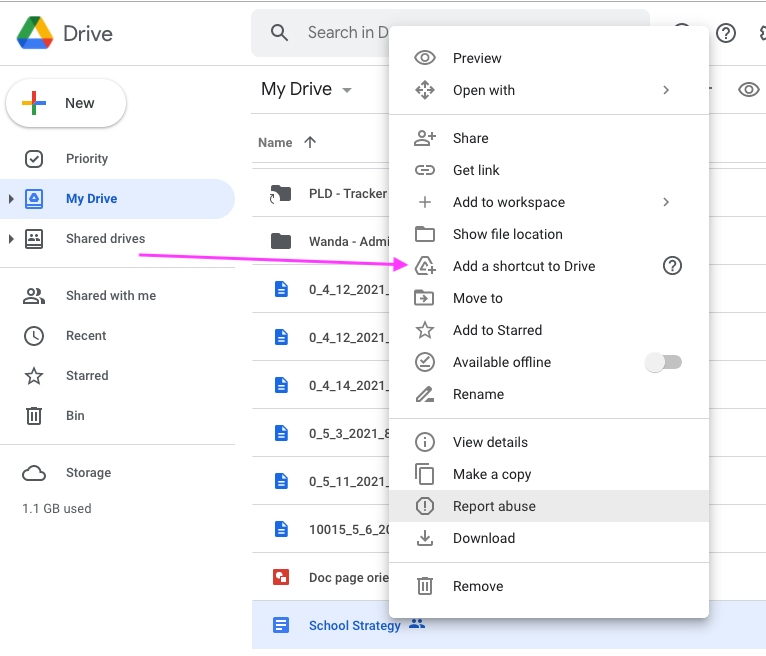
Task: Click the Open with arrows icon
Action: (x=425, y=90)
